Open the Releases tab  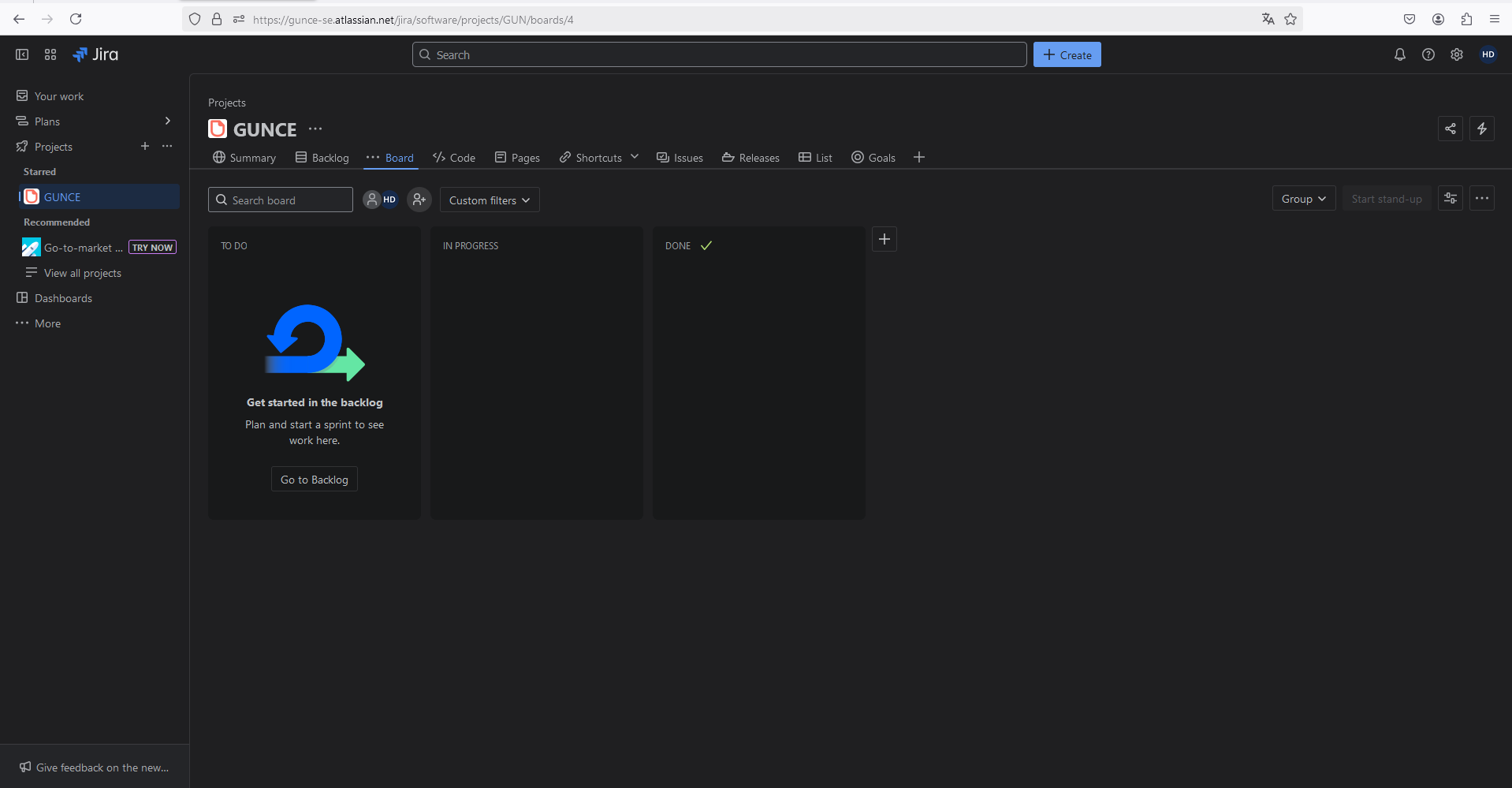(750, 158)
